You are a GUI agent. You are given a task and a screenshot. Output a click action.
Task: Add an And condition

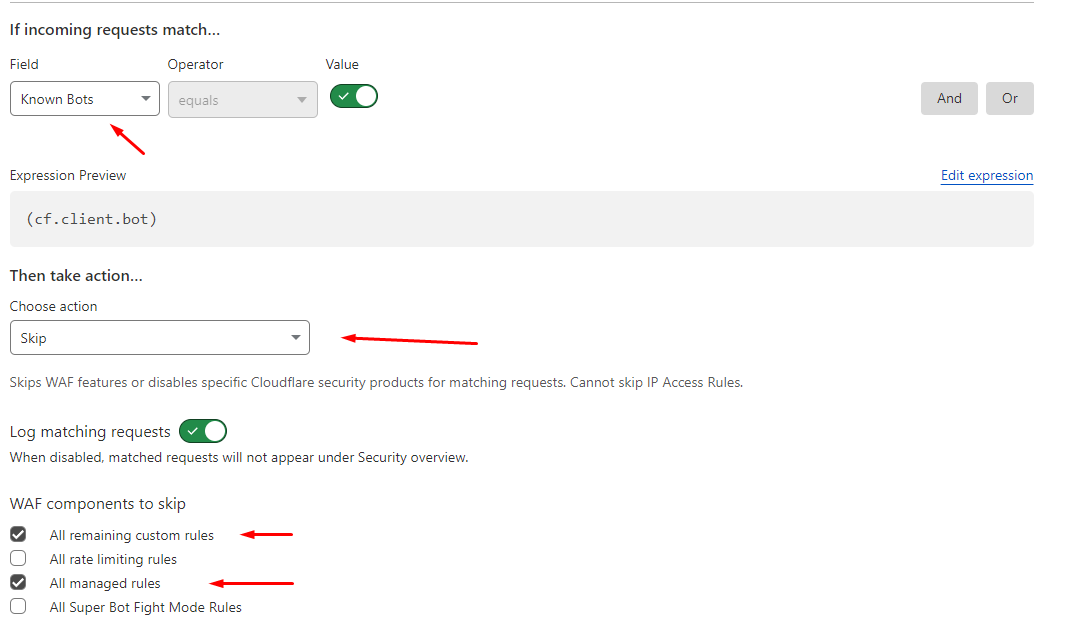pyautogui.click(x=949, y=98)
